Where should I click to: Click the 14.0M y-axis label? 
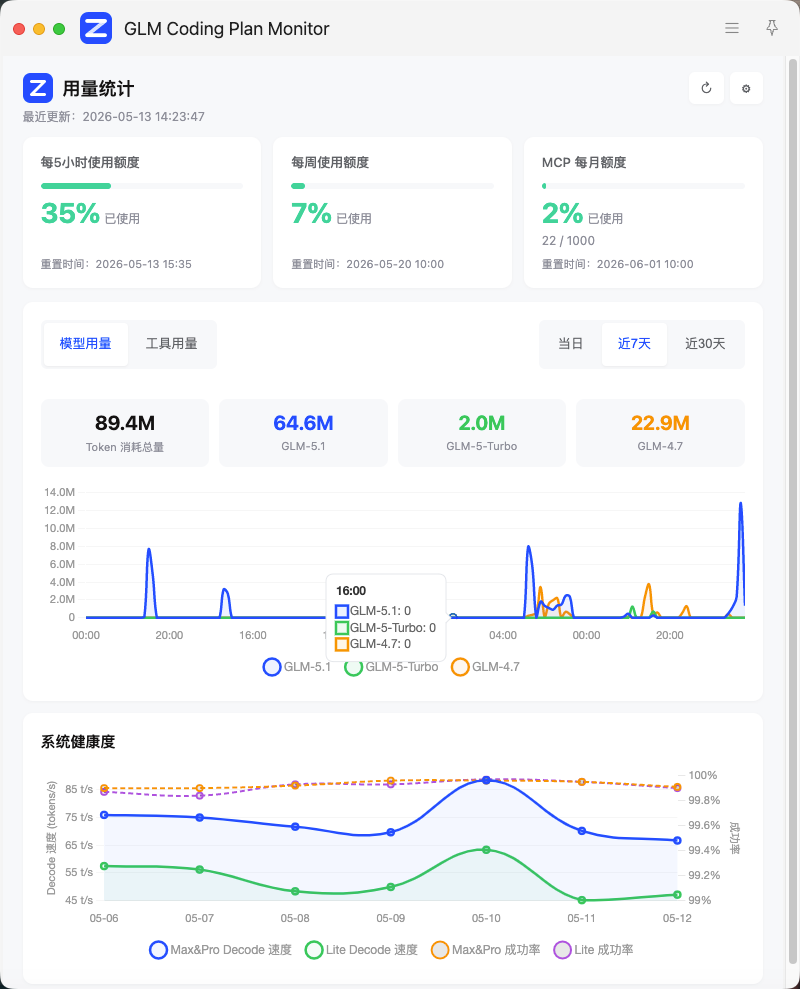(x=59, y=492)
